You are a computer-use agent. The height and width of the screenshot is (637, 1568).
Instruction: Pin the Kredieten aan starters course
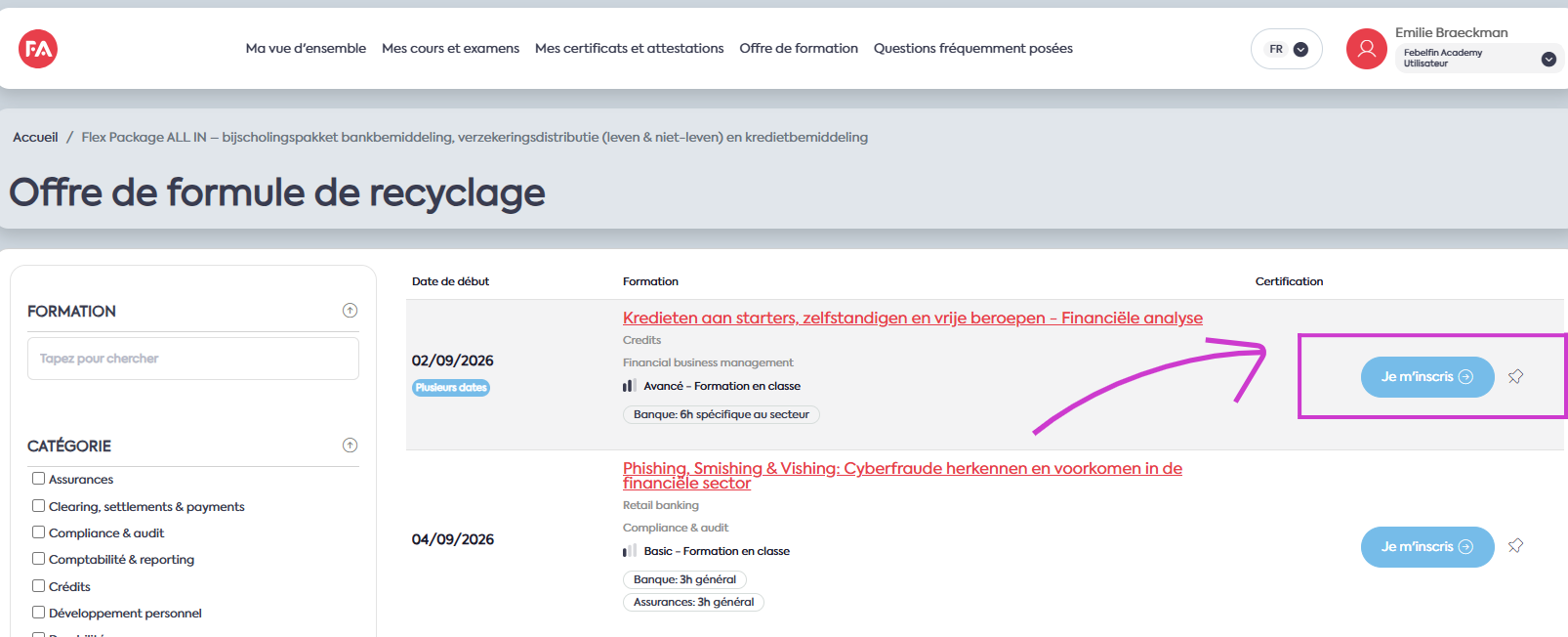coord(1515,376)
